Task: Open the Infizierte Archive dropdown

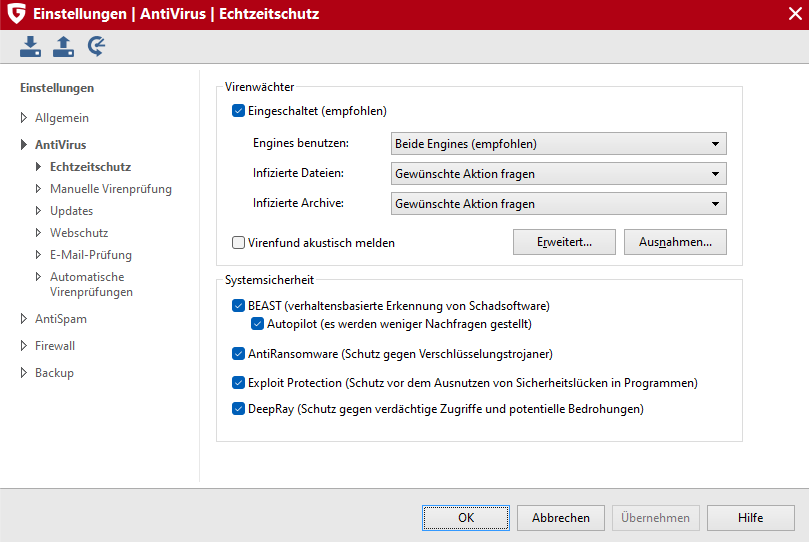Action: point(559,204)
